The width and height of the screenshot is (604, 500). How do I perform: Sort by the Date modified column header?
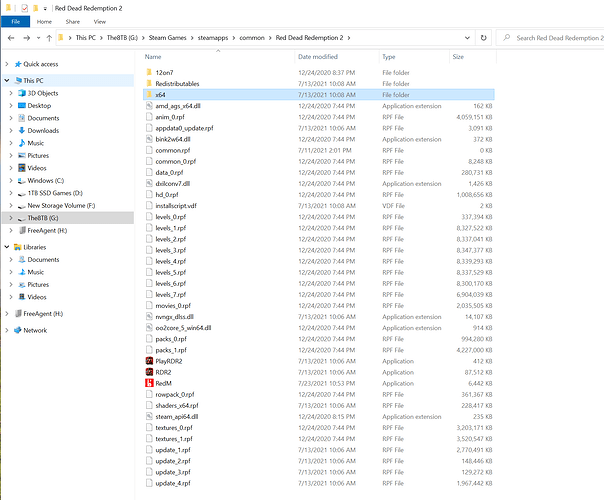318,57
